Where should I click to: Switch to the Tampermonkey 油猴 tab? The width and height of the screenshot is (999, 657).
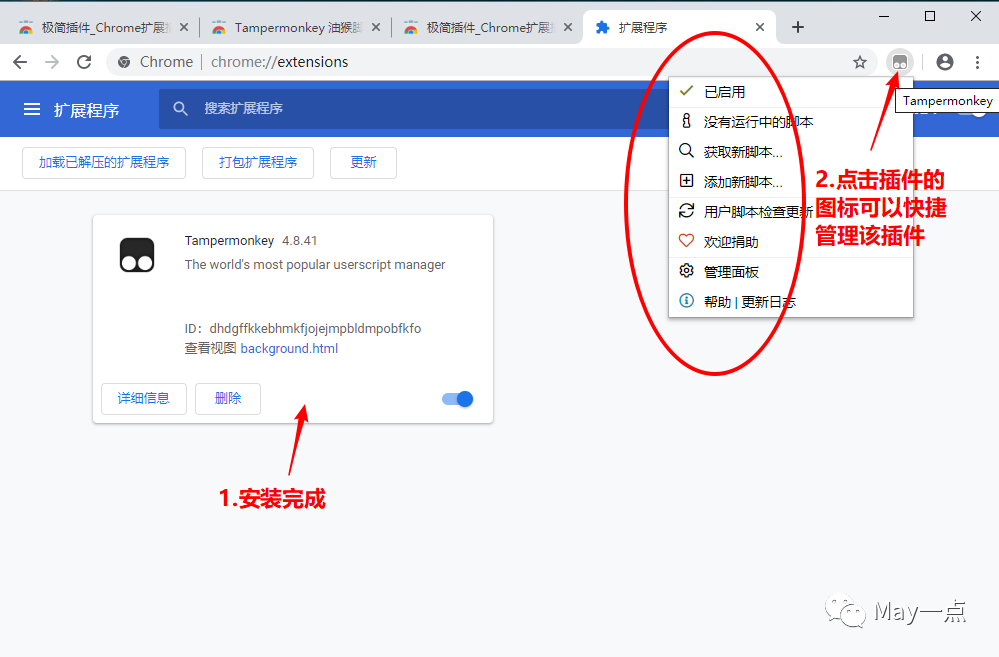point(296,27)
